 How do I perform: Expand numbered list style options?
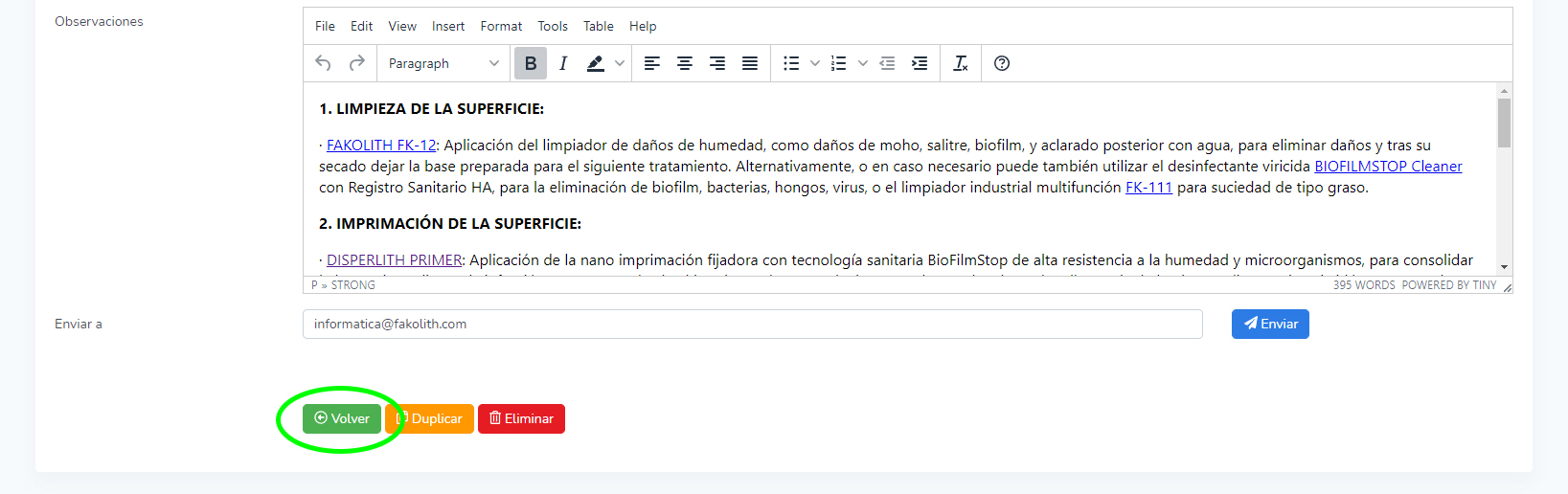[x=863, y=63]
